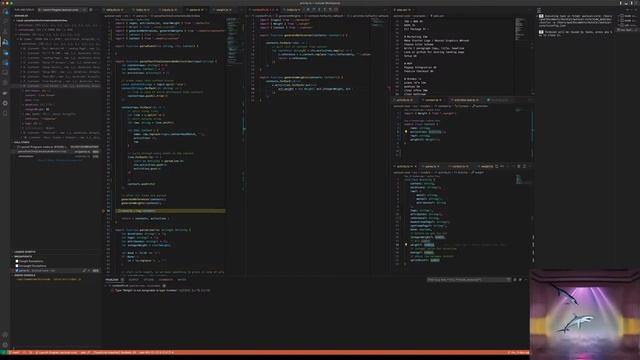
Task: Click the pencil edit icon on the parser.ts breakpoint
Action: tap(84, 271)
